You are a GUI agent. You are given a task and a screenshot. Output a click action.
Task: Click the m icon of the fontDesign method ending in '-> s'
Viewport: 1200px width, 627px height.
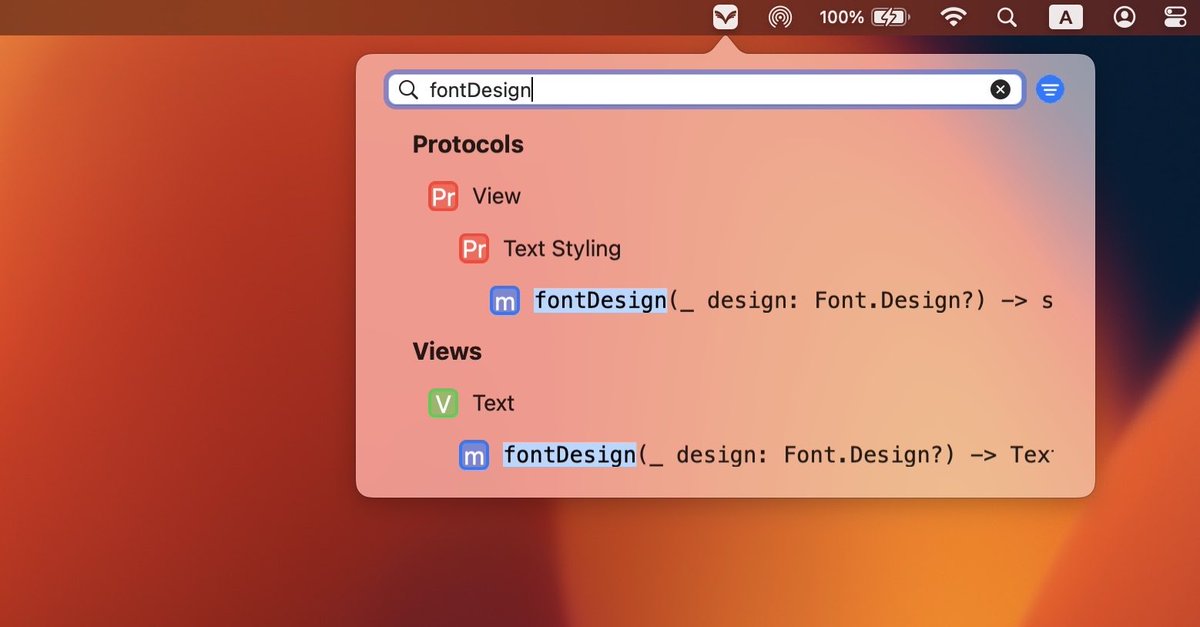(x=505, y=300)
